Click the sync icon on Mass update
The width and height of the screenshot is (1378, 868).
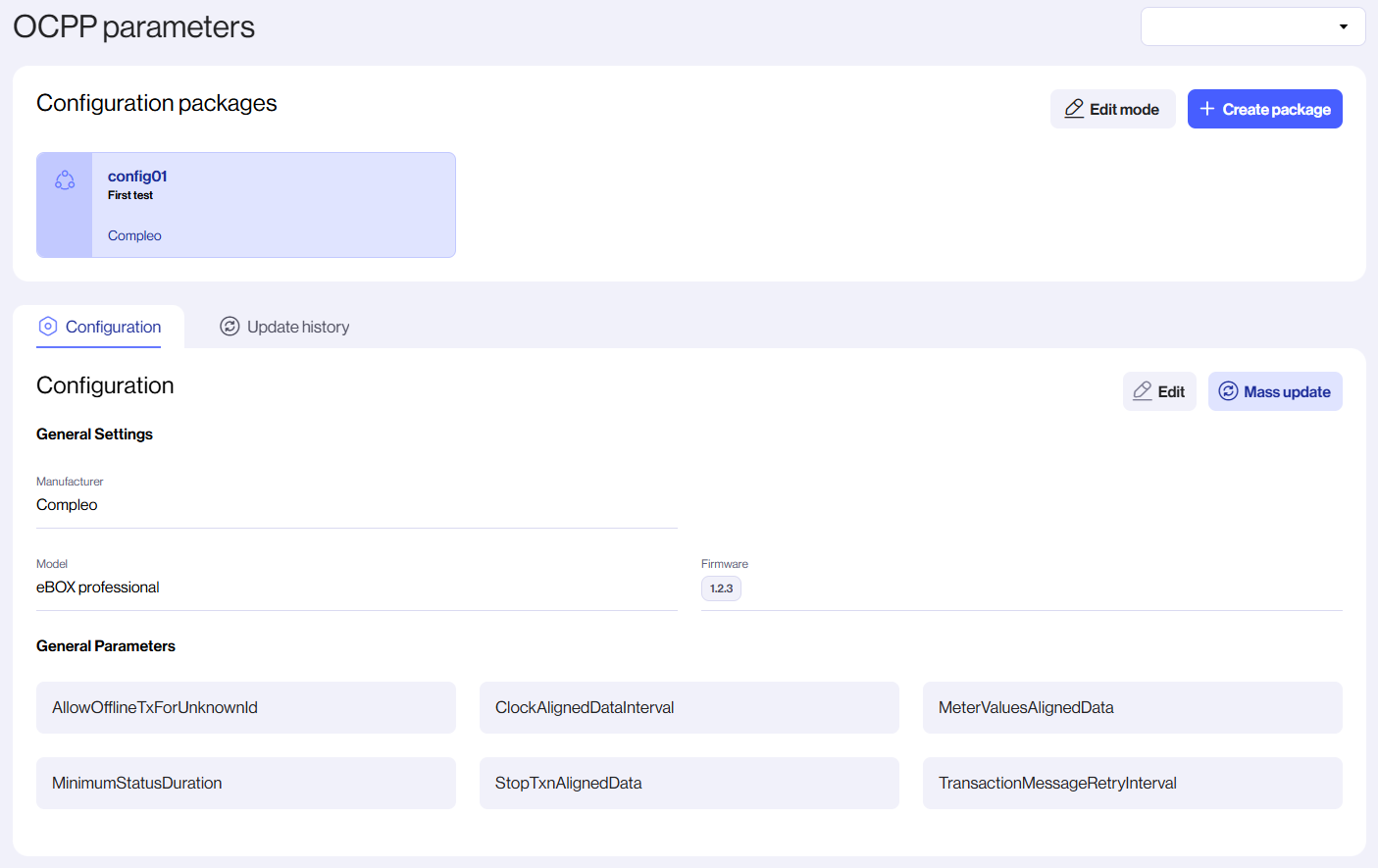point(1228,391)
